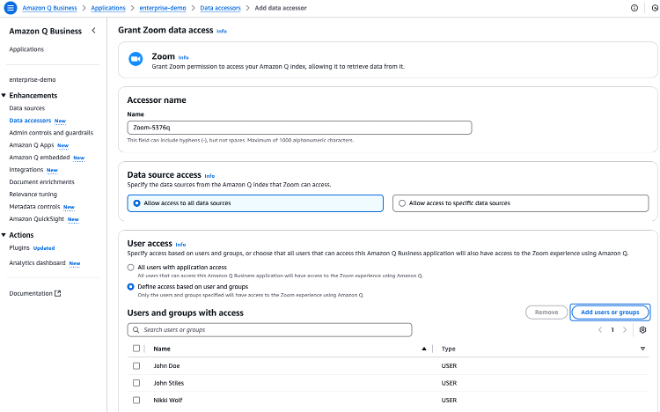This screenshot has height=412, width=660.
Task: Click the Type column header
Action: (448, 349)
